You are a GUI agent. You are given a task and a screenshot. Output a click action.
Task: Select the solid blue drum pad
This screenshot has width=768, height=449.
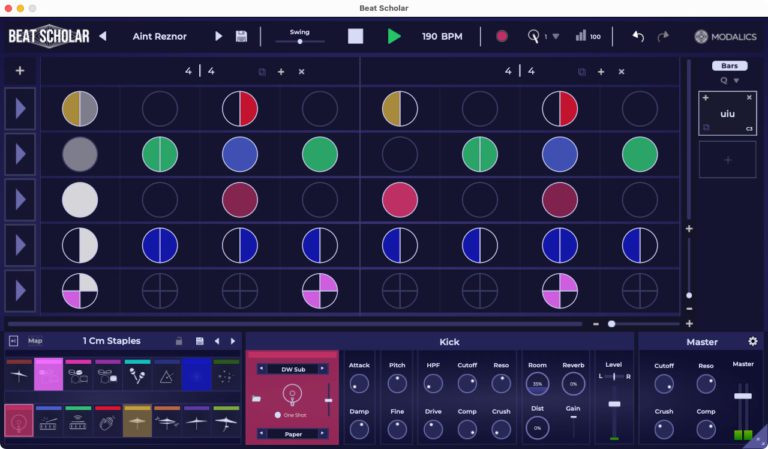pyautogui.click(x=196, y=374)
